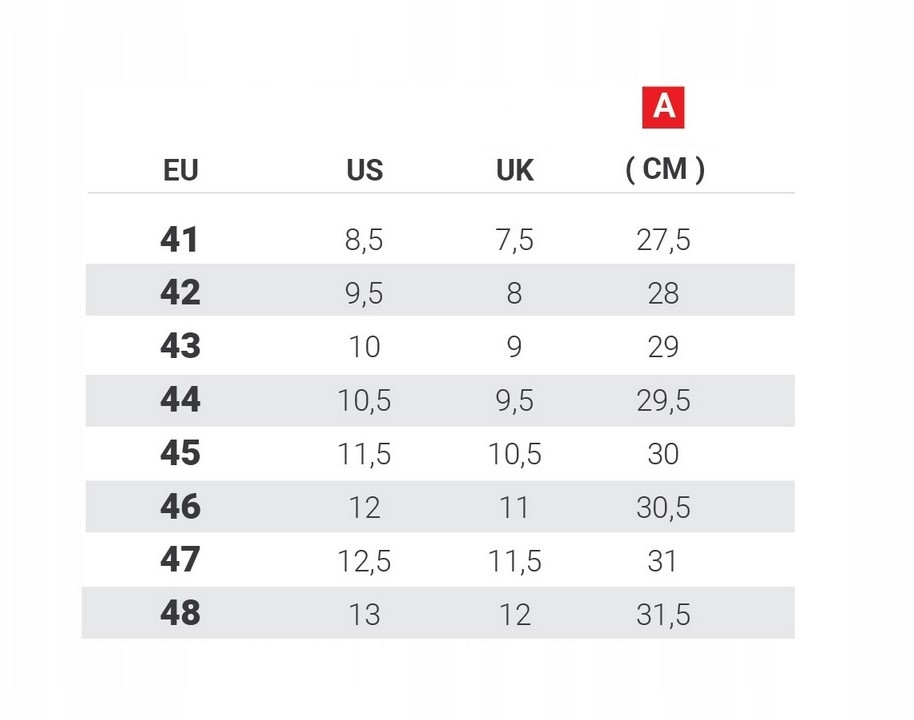Click the EU column header
The image size is (914, 720).
181,171
